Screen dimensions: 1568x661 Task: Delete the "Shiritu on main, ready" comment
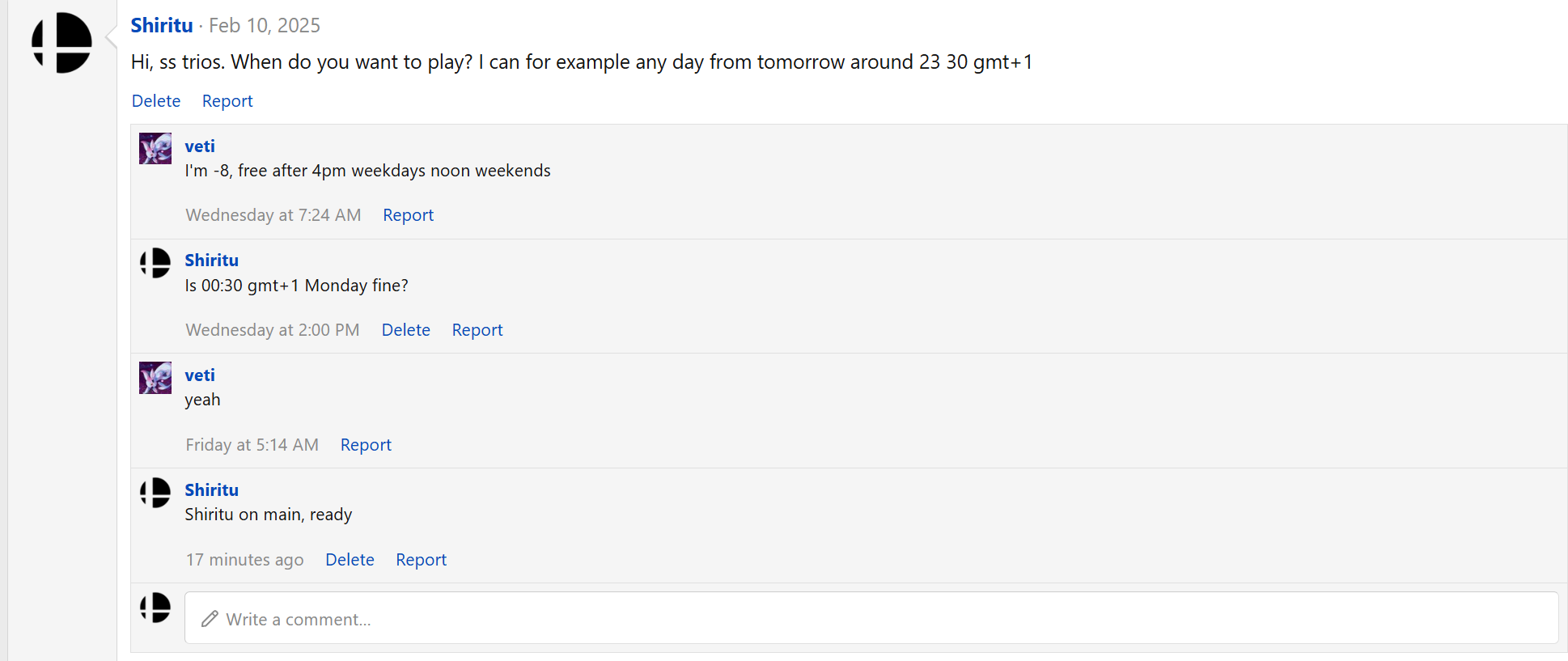350,560
